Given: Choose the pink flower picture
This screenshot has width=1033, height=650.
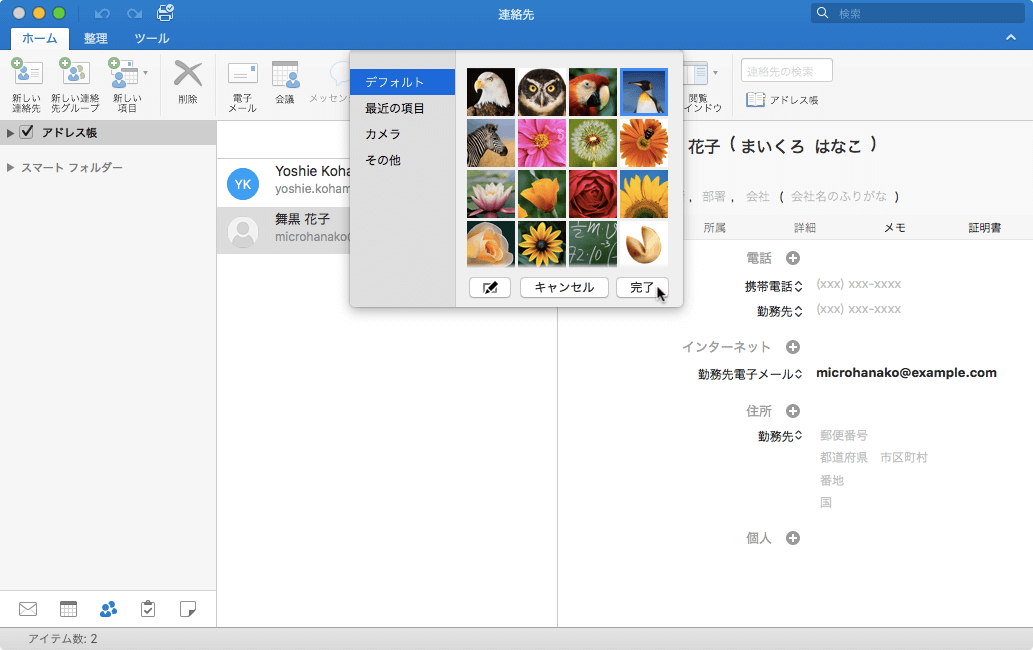Looking at the screenshot, I should pyautogui.click(x=542, y=143).
